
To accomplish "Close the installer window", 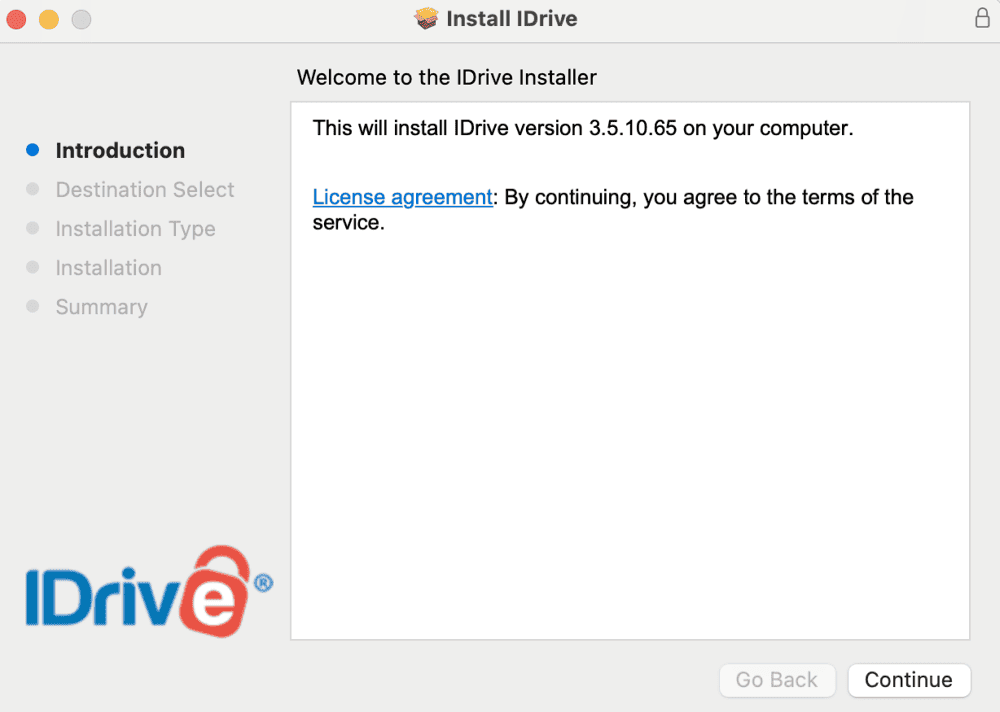I will point(16,18).
